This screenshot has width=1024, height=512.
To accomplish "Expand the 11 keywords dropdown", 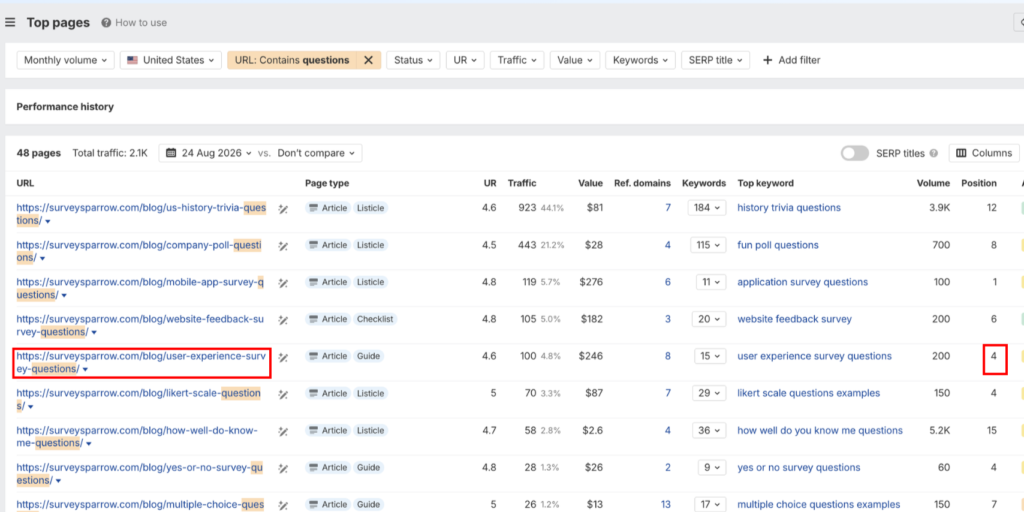I will (710, 282).
